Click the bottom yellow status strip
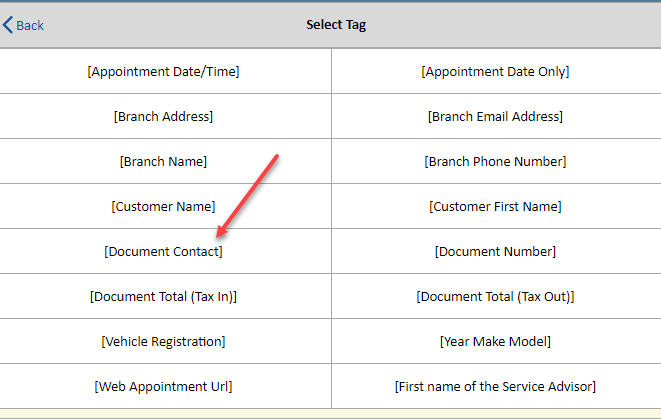 pos(330,414)
